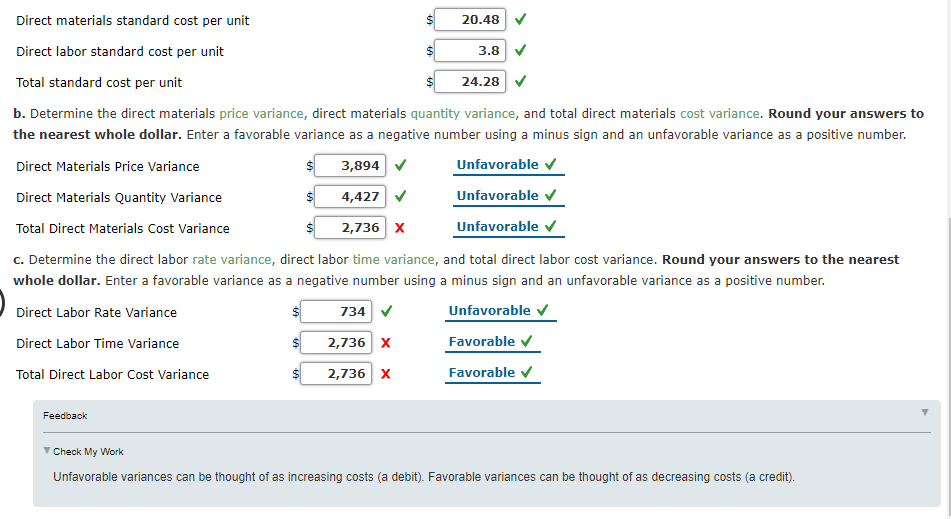Click the Total Direct Materials Cost Variance input field
951x519 pixels.
pyautogui.click(x=350, y=228)
